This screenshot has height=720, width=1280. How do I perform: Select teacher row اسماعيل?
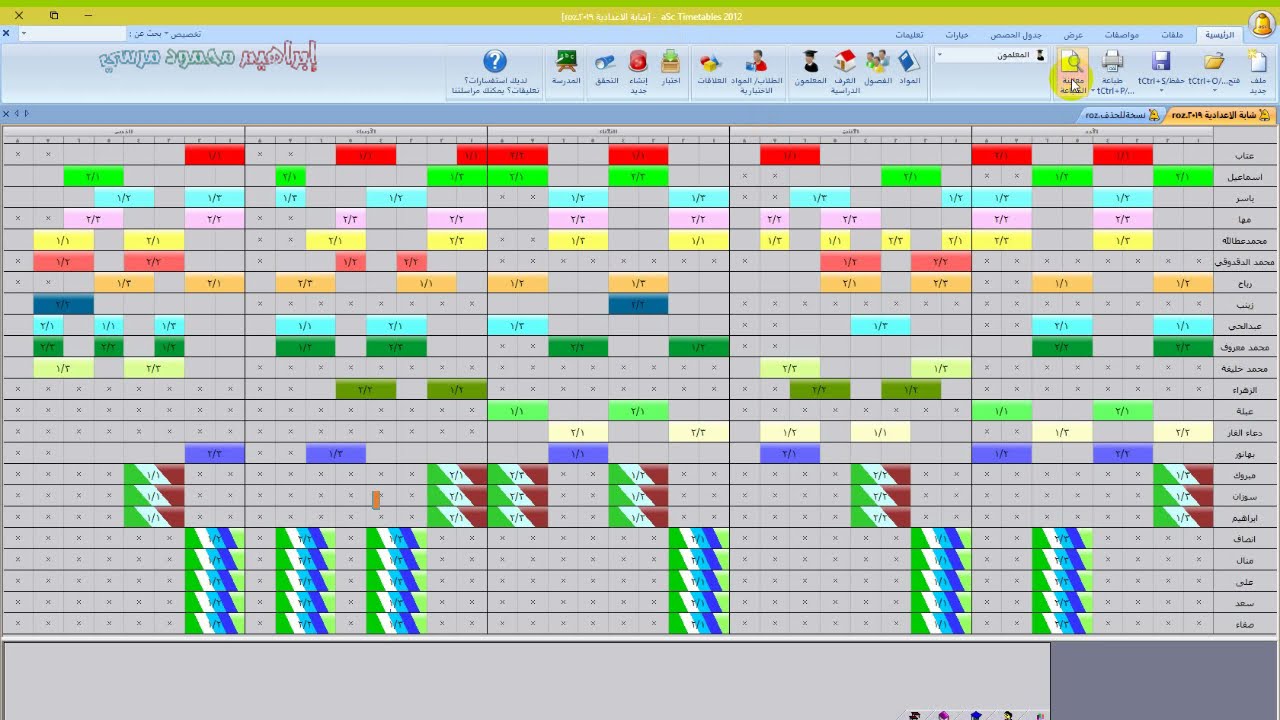click(x=1244, y=177)
